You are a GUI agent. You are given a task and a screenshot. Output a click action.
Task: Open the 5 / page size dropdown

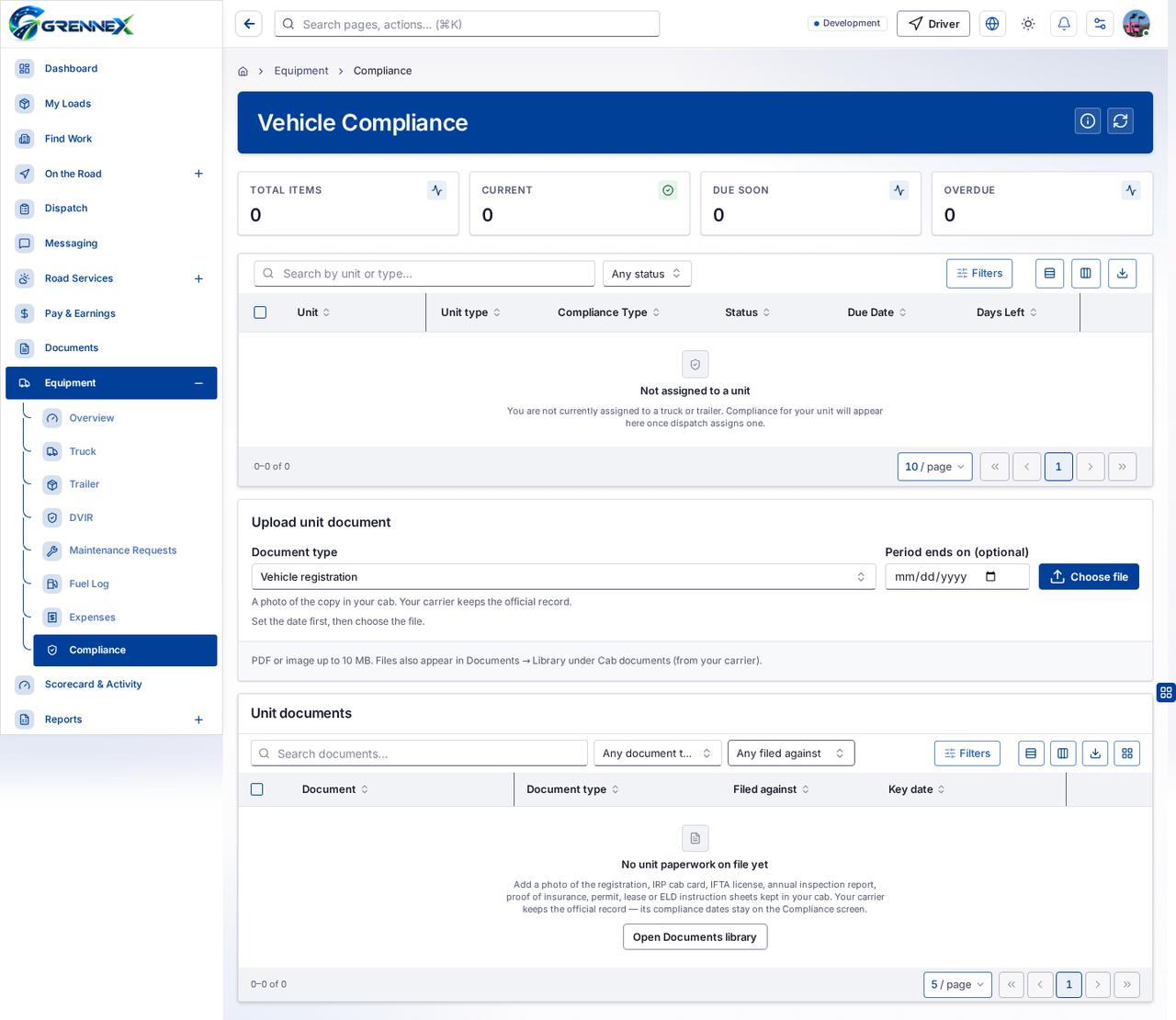coord(957,984)
